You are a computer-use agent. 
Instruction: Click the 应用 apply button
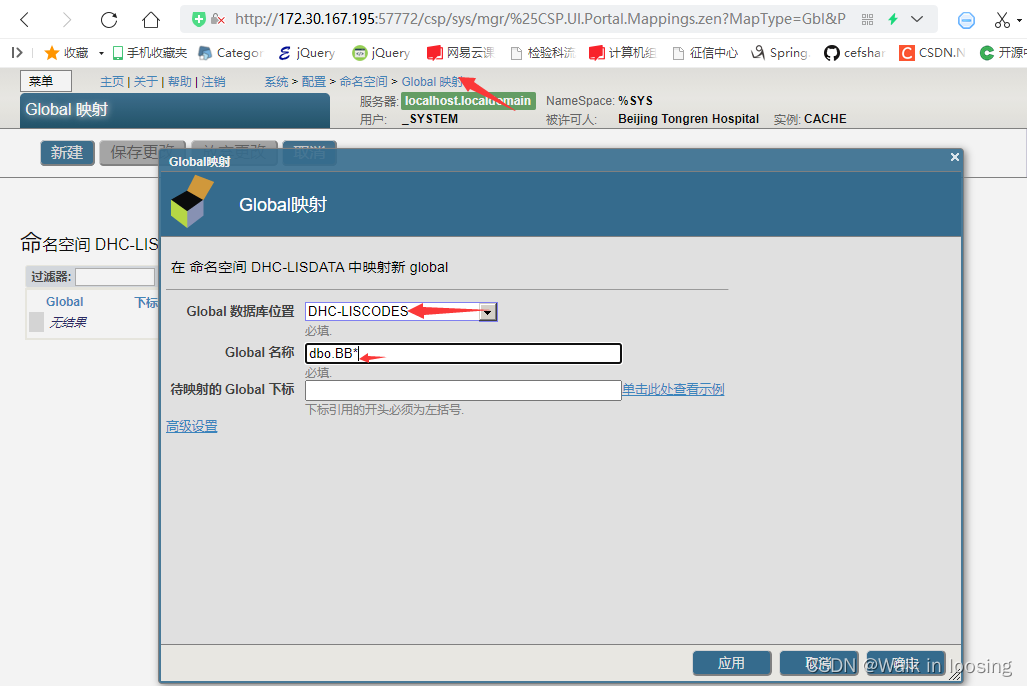point(732,663)
